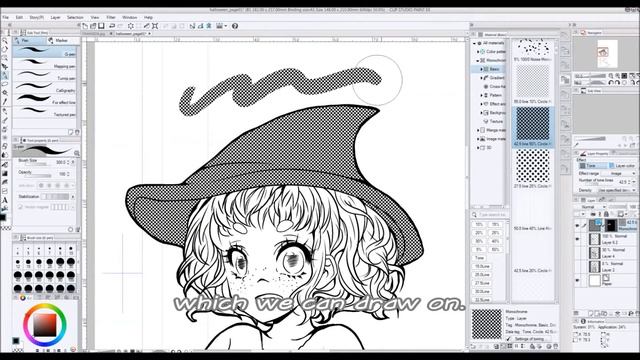The width and height of the screenshot is (640, 360).
Task: Click the 10% tag button
Action: 479,224
